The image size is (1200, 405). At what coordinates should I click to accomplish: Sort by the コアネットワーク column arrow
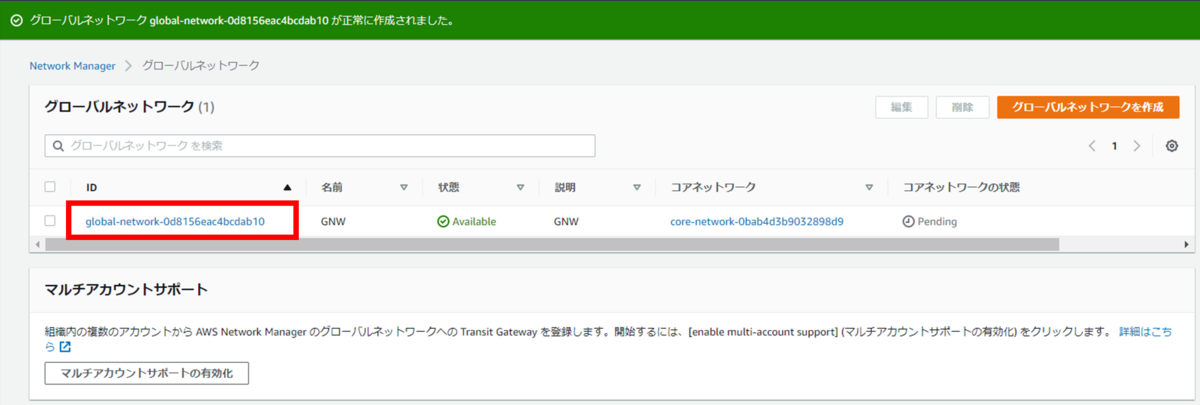(x=869, y=187)
